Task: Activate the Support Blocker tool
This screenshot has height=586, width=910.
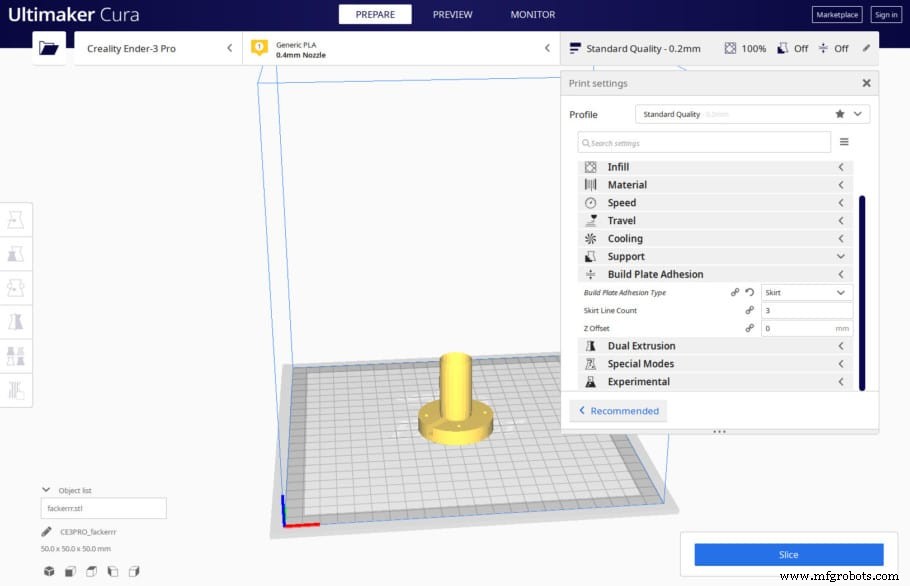Action: (x=15, y=390)
